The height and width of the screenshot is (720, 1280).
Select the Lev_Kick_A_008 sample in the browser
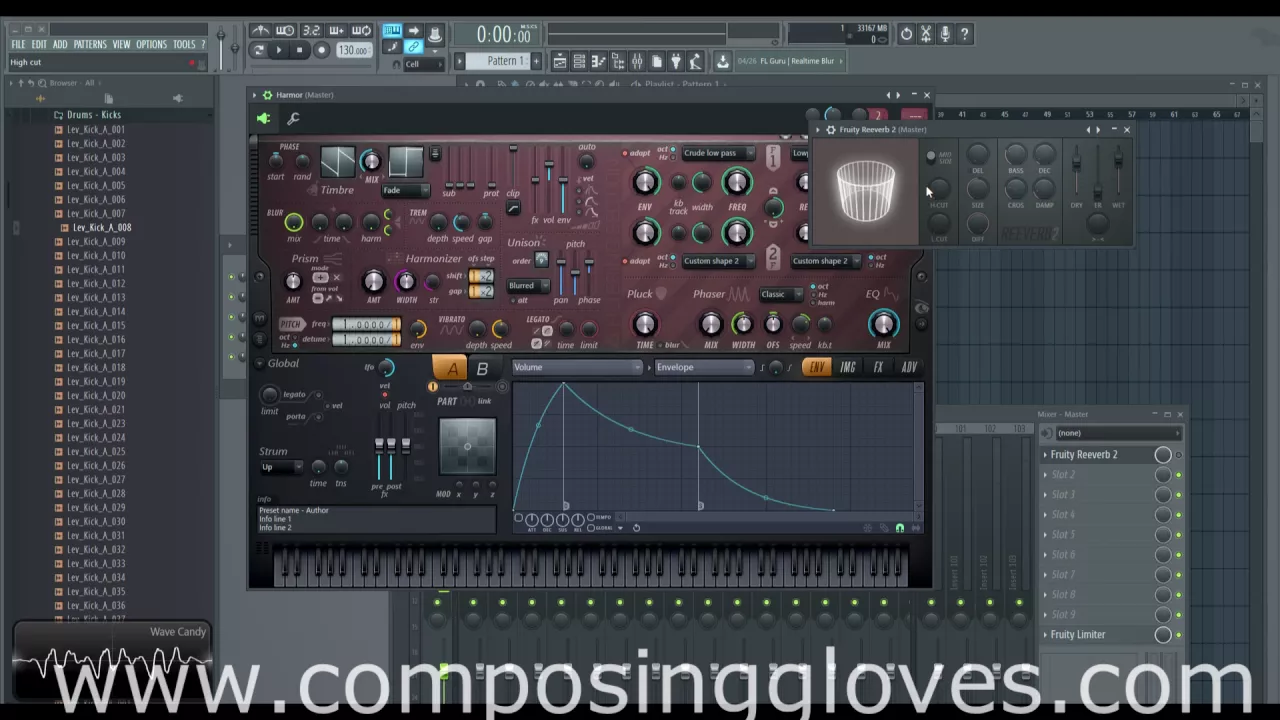coord(102,228)
